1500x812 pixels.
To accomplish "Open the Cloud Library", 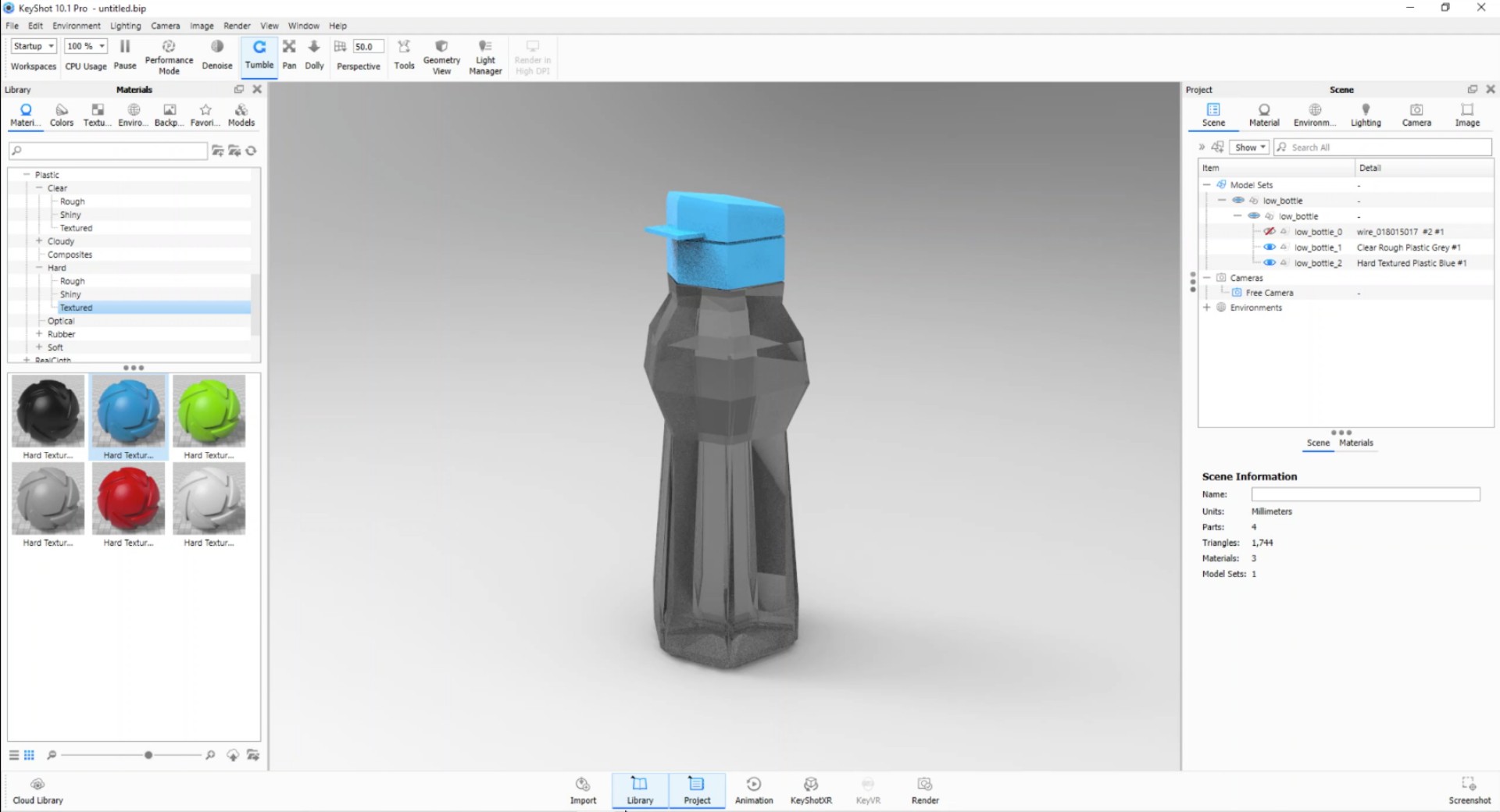I will tap(37, 790).
